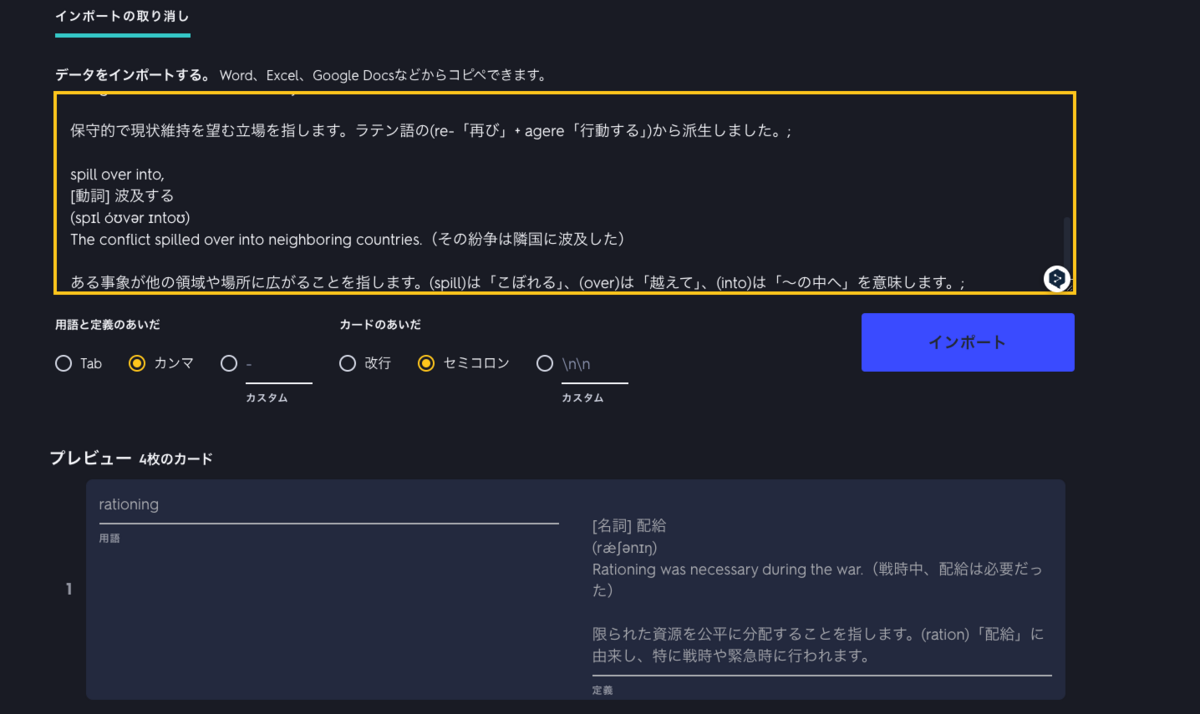Click the プレビュー 4枚のカード heading
Screen dimensions: 1200x714
coord(131,459)
